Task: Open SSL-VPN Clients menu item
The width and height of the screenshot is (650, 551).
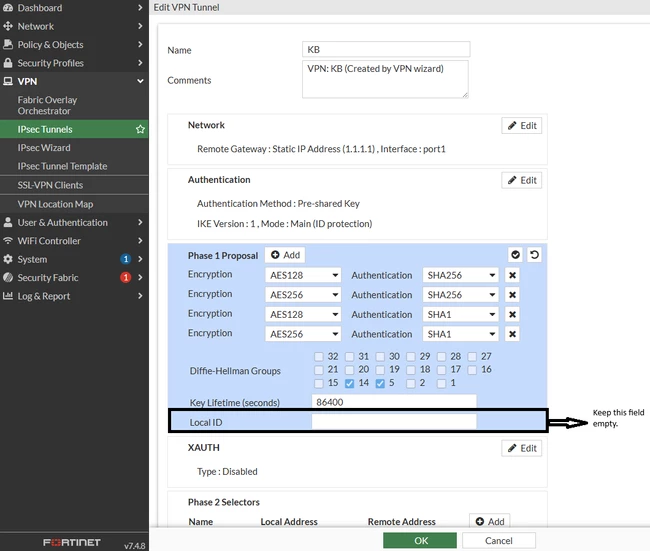Action: [x=74, y=185]
